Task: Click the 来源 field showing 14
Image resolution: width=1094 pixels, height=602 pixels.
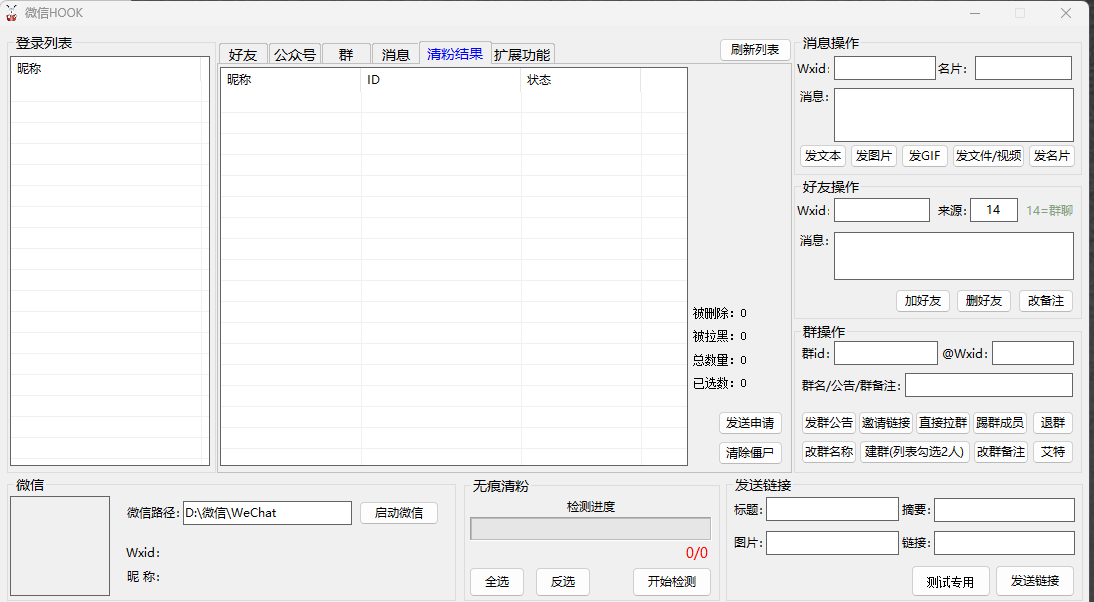Action: tap(993, 210)
